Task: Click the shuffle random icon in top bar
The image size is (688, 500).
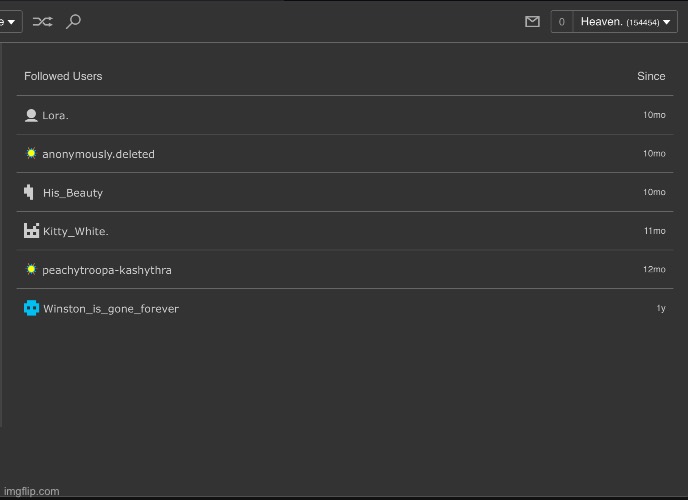Action: (43, 21)
